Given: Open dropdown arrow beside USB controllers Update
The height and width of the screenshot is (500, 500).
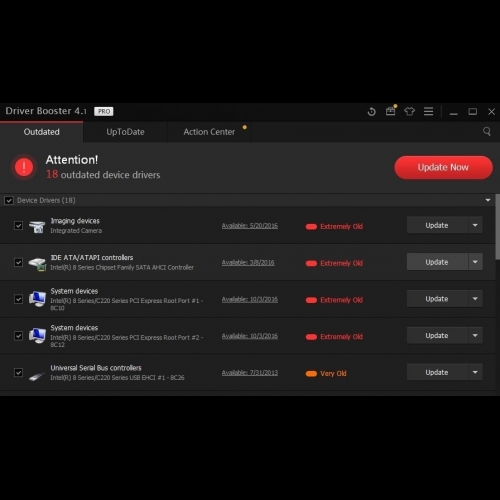Looking at the screenshot, I should 475,372.
